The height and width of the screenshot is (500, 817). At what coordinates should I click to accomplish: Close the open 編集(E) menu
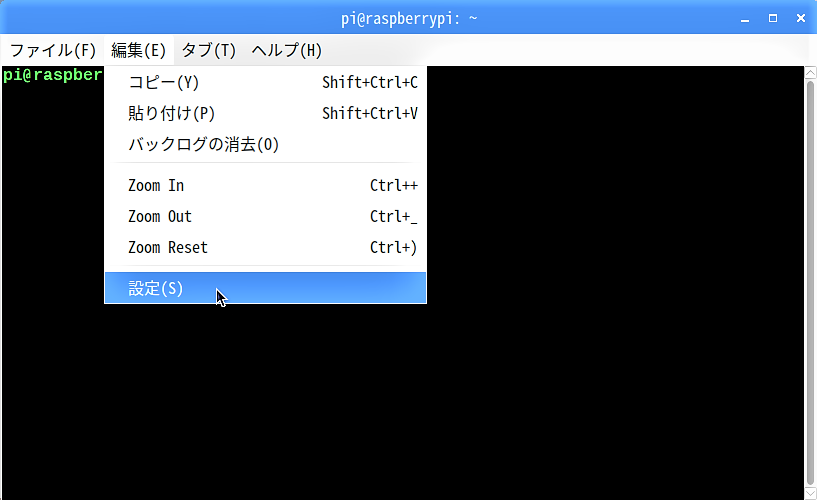pos(139,51)
